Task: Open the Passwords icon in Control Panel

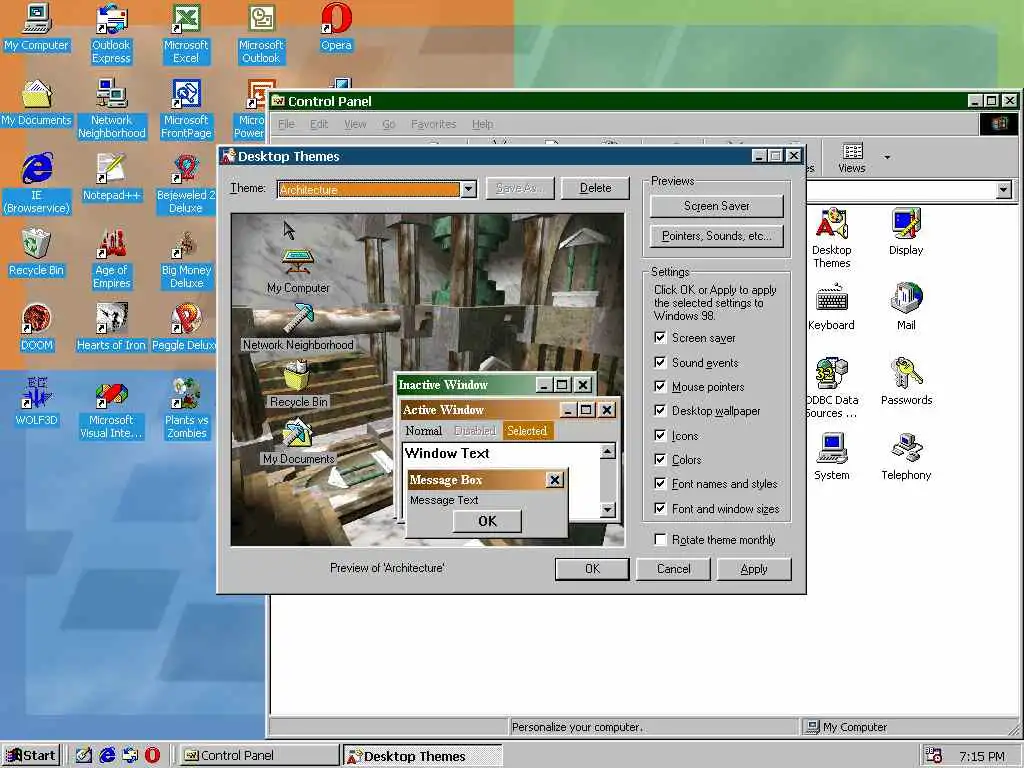Action: pyautogui.click(x=906, y=382)
